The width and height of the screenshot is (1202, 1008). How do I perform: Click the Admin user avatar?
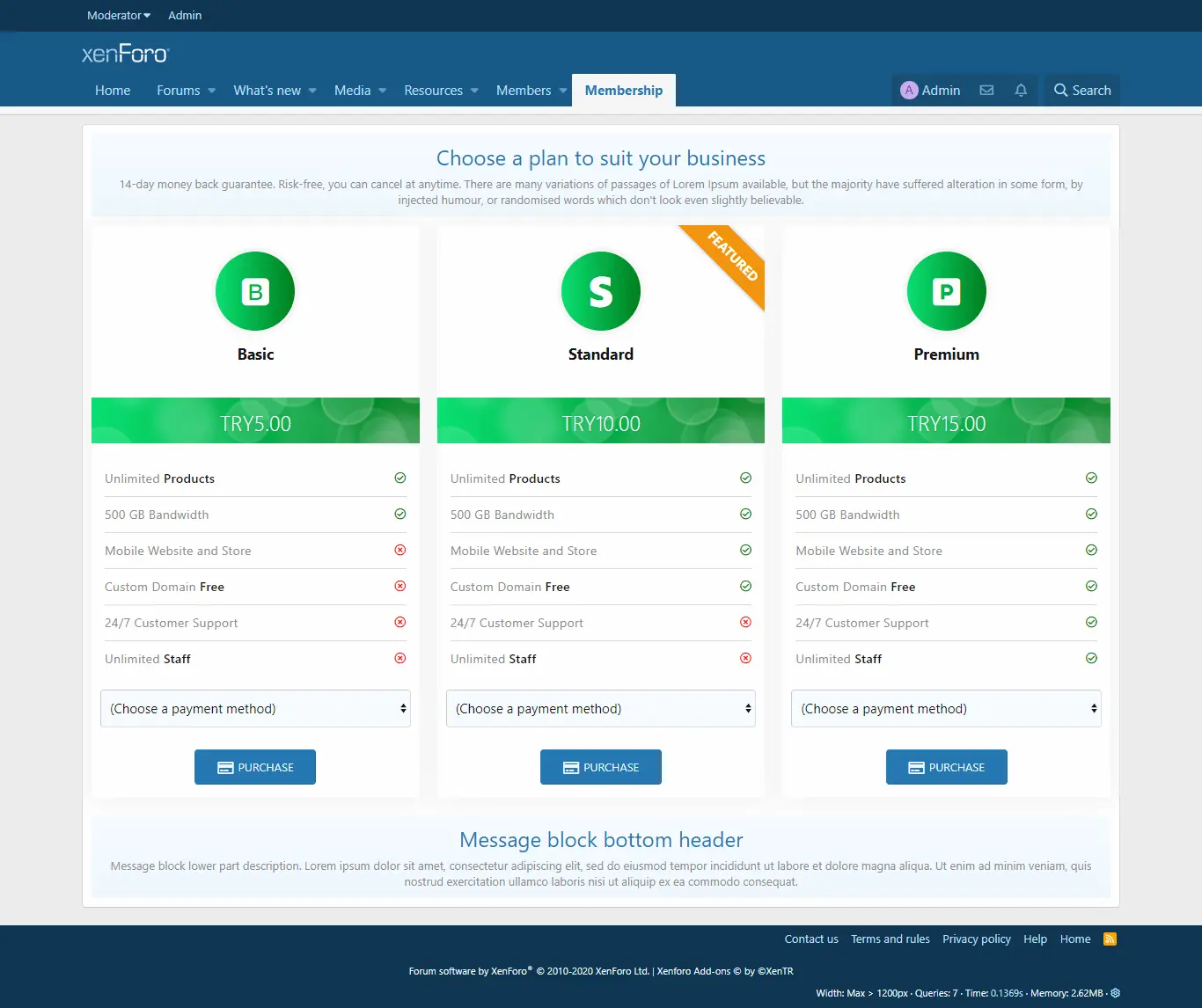pos(909,91)
